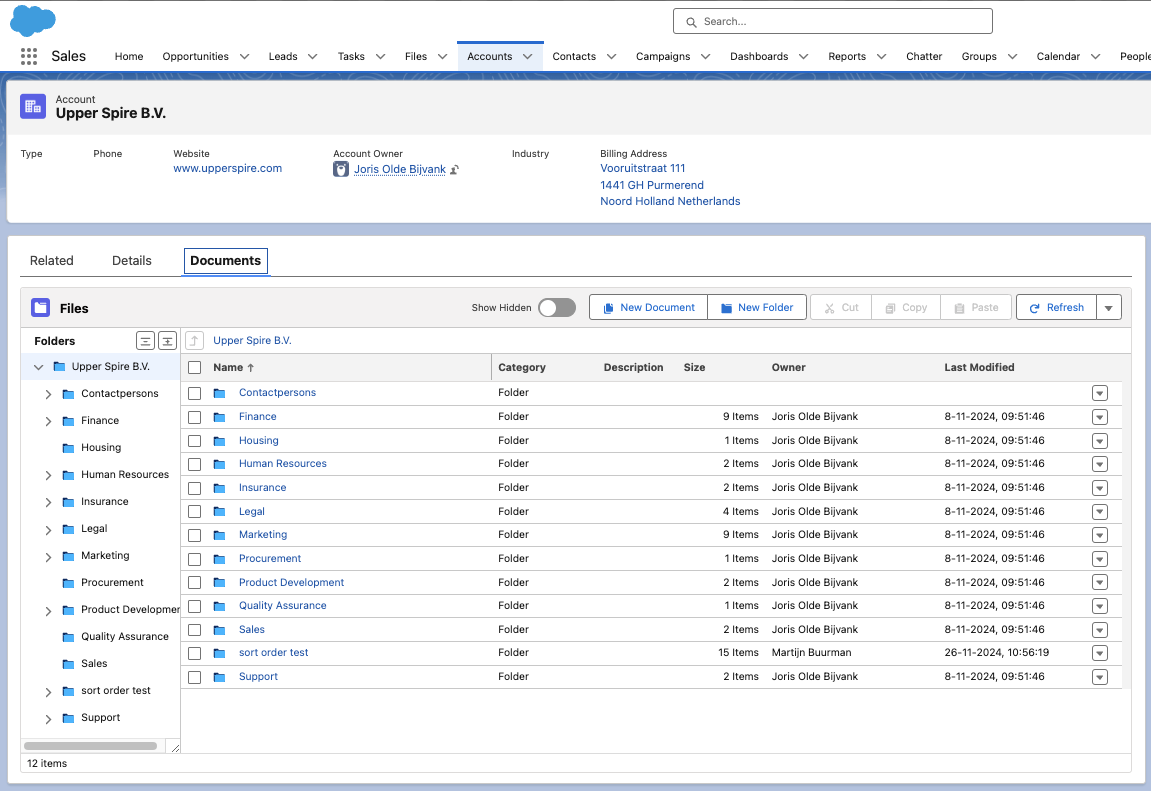Open the Contacts navigation item

coord(574,56)
